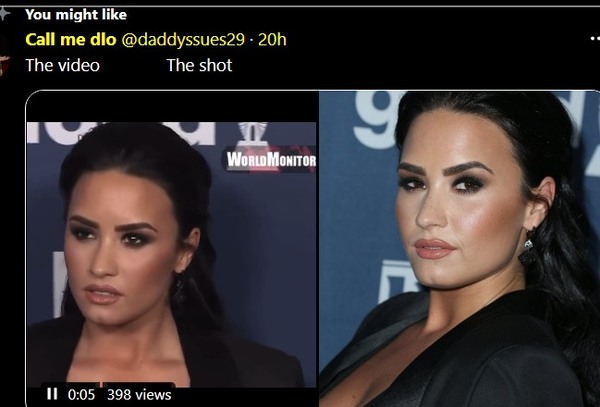Open the tweet via the 20h timestamp
This screenshot has height=407, width=600.
click(272, 39)
